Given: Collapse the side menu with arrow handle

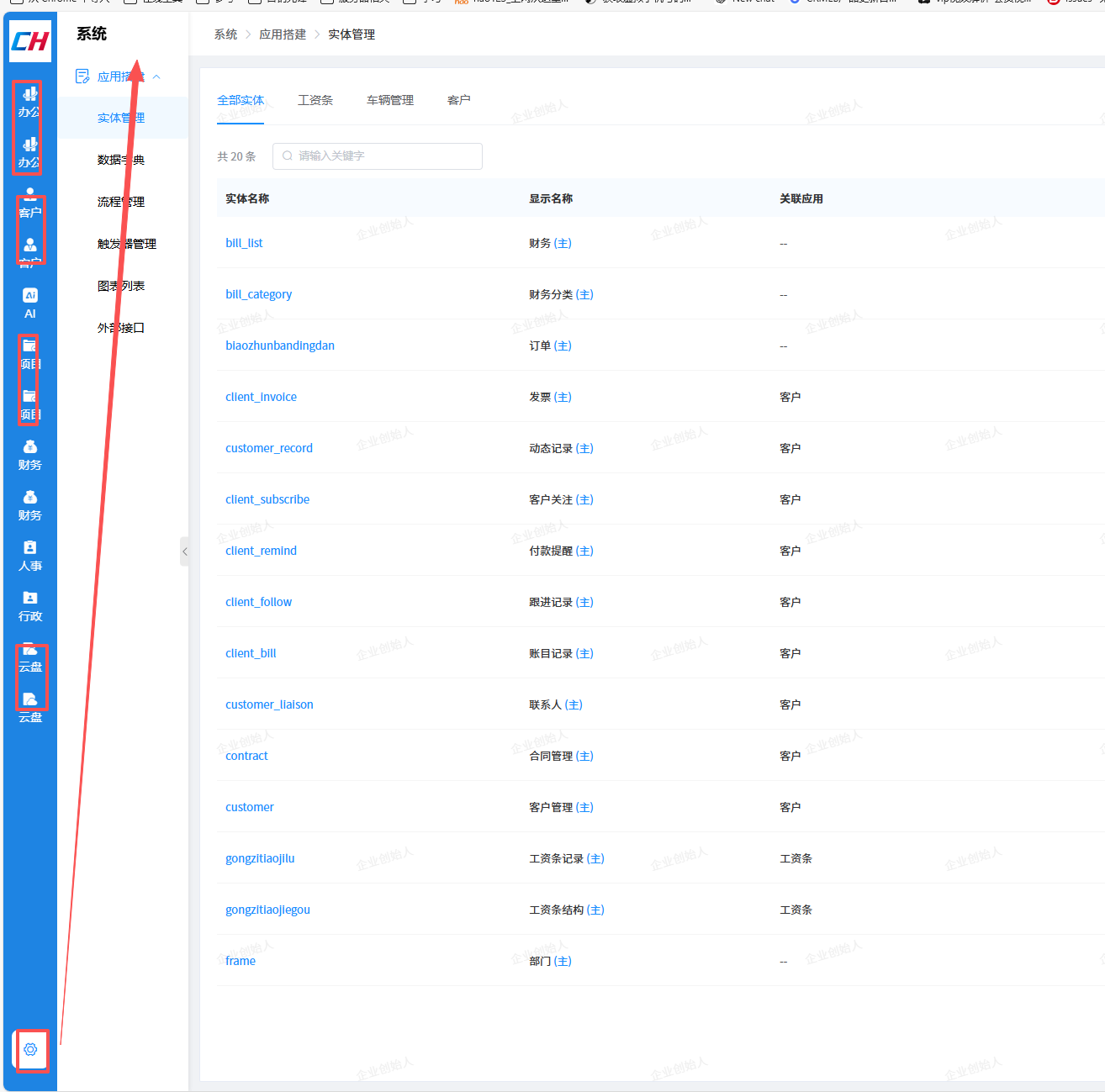Looking at the screenshot, I should tap(184, 551).
